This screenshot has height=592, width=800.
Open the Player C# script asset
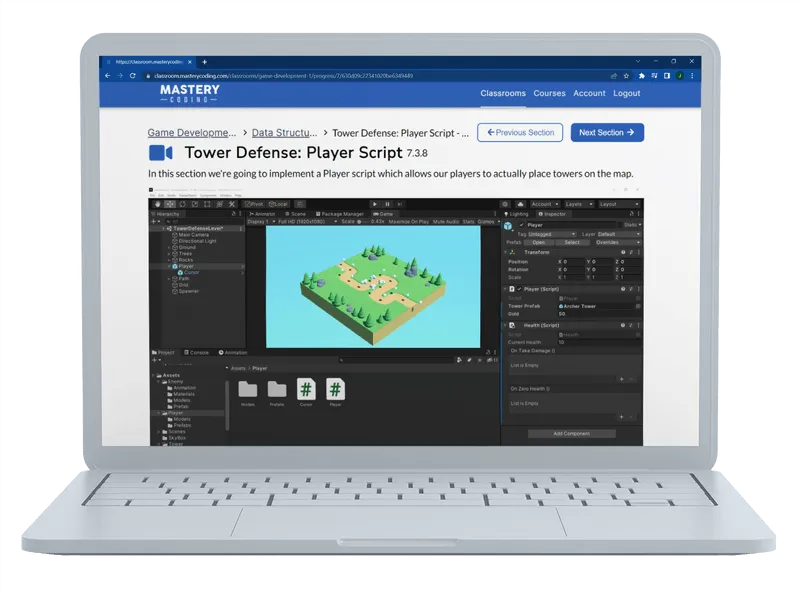335,388
